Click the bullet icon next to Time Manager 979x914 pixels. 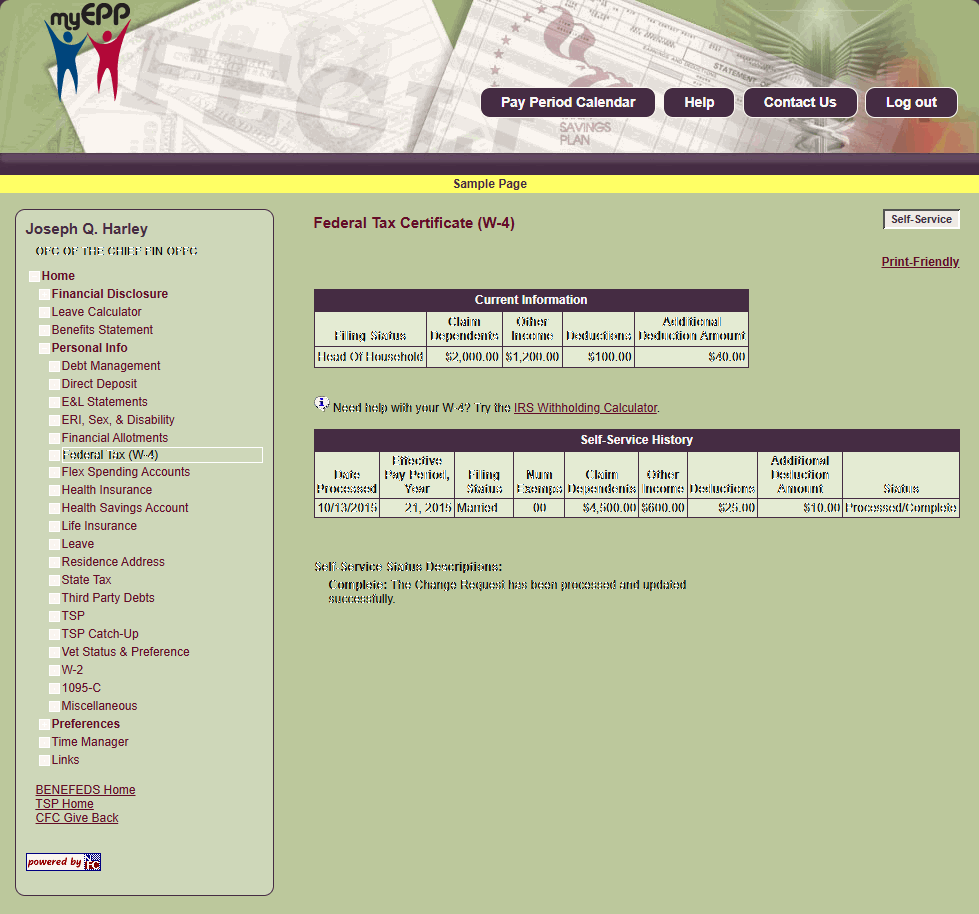[44, 743]
